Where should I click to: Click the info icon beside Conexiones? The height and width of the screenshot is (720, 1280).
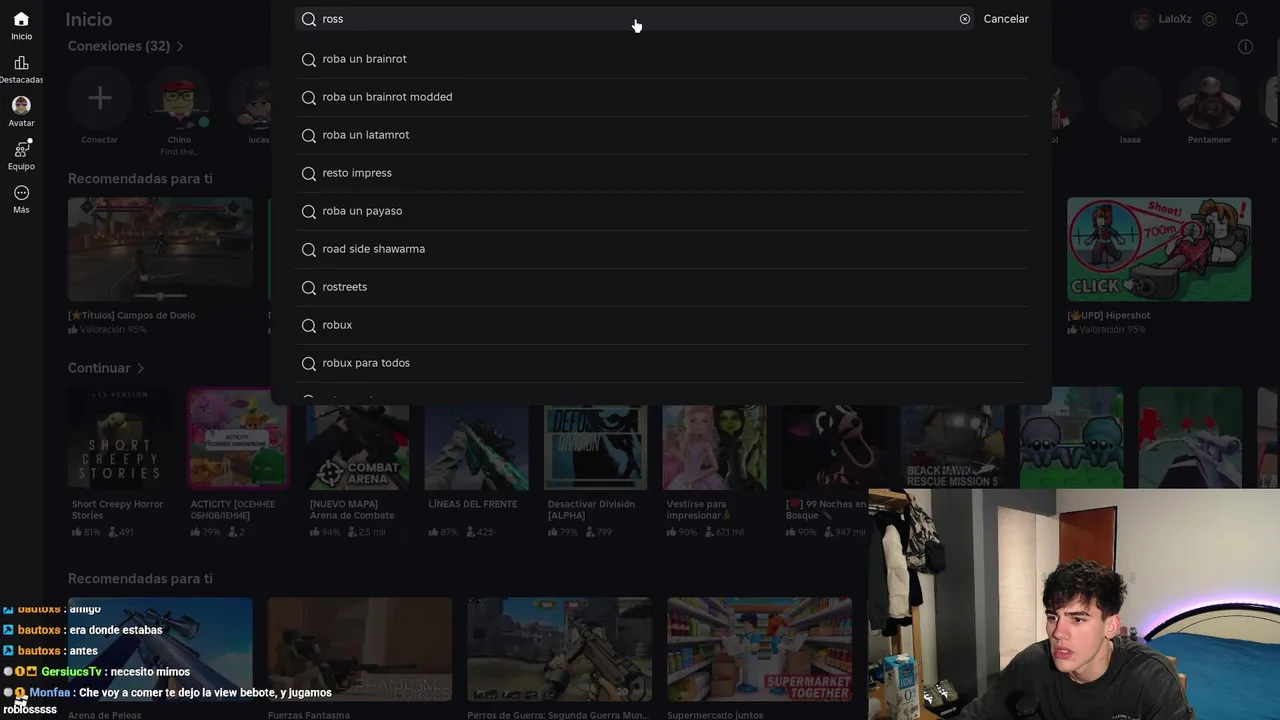click(1246, 46)
